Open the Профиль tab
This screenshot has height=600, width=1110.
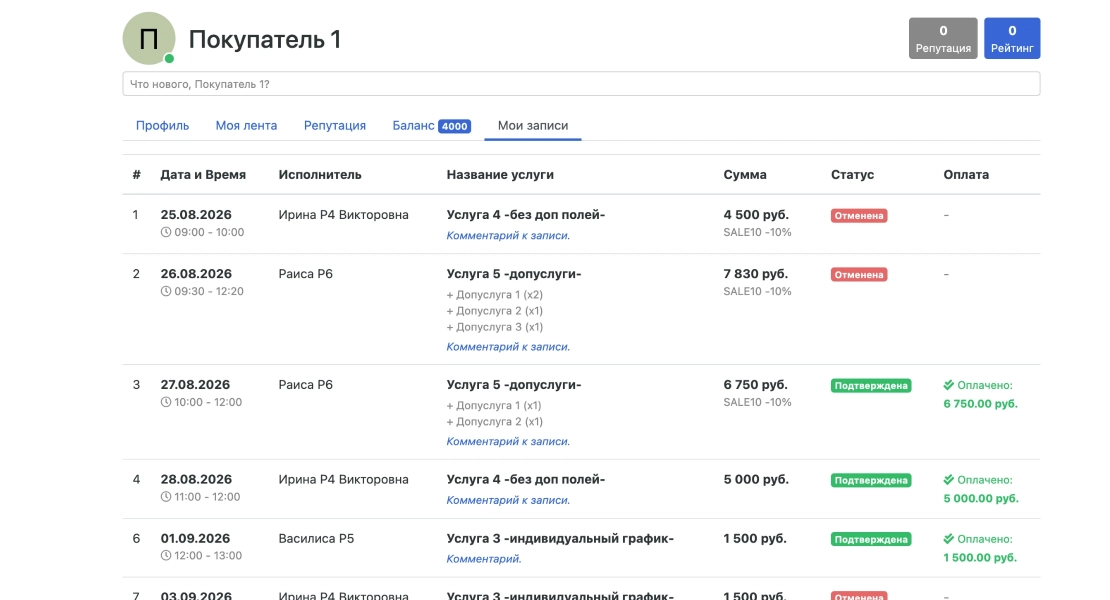click(162, 125)
